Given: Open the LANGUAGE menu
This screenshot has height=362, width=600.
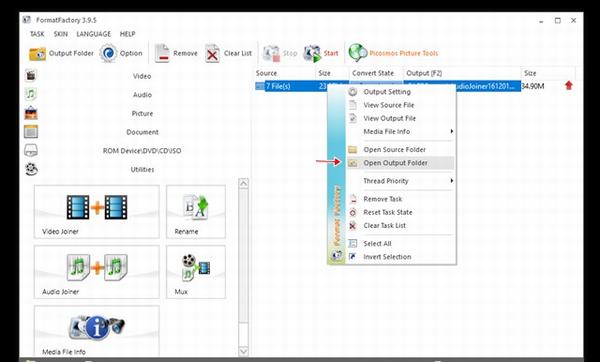Looking at the screenshot, I should (94, 34).
